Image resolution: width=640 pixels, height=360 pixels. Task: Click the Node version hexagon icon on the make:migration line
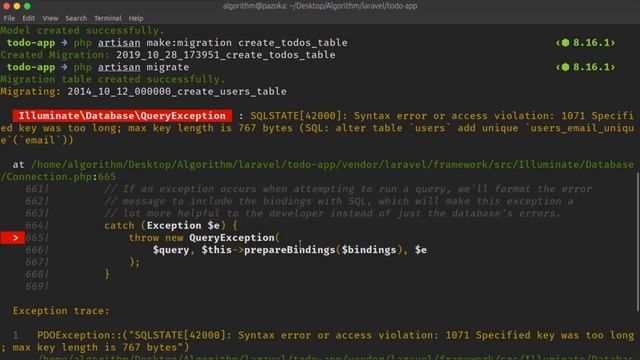(x=565, y=43)
